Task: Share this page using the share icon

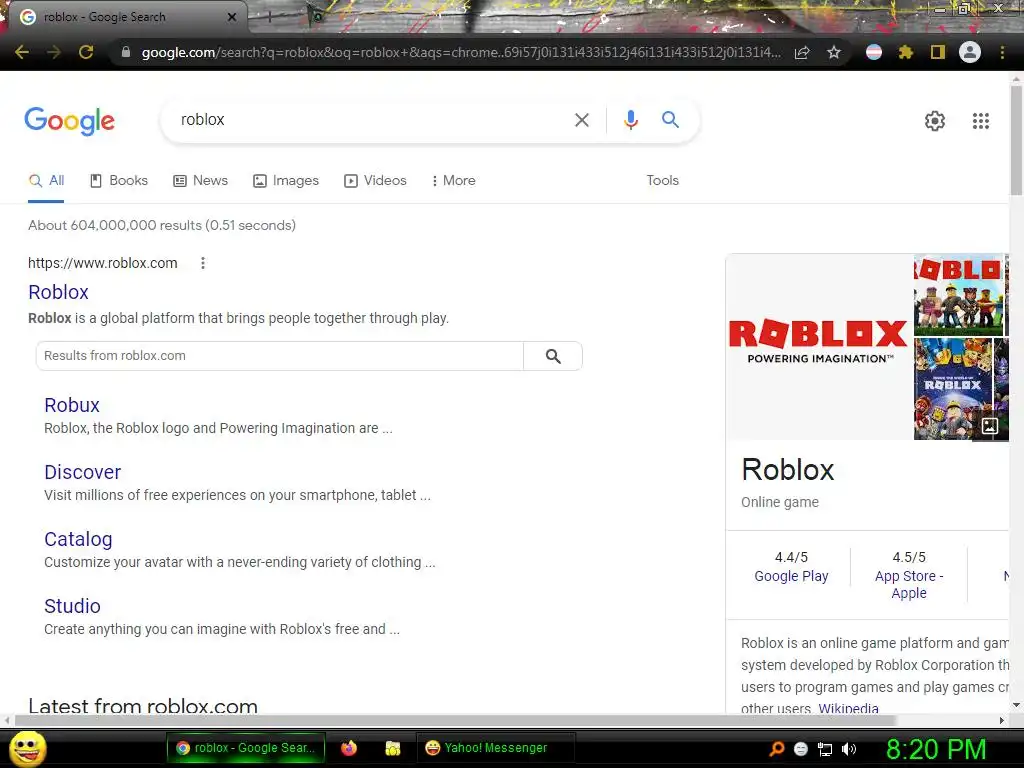Action: (x=802, y=52)
